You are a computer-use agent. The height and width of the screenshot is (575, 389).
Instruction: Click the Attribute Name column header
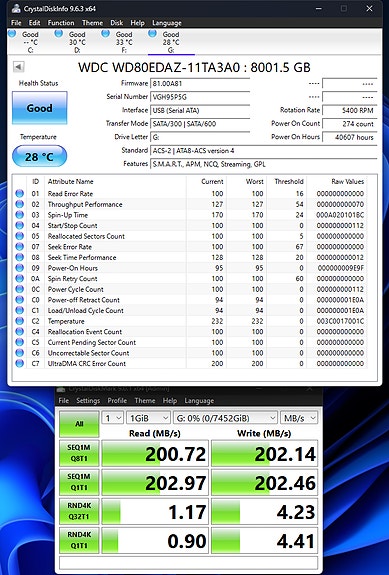click(x=70, y=182)
